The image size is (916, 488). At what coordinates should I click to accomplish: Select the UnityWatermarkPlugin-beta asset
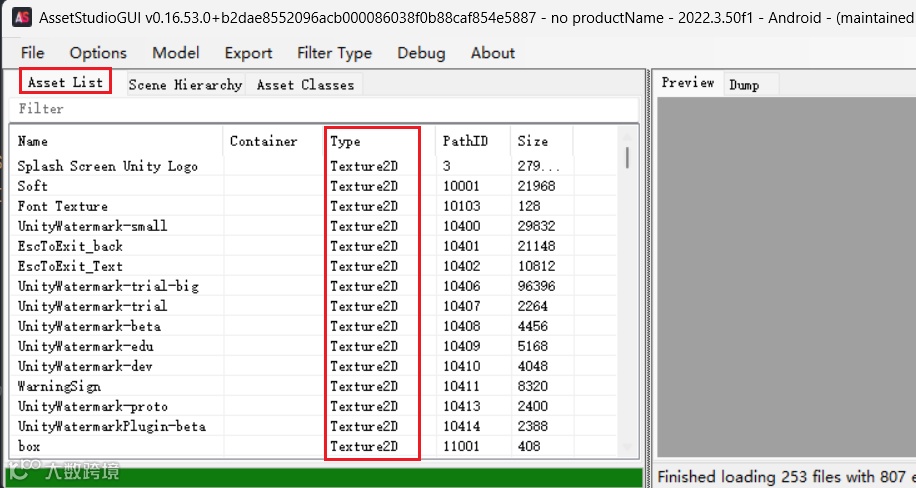point(112,426)
